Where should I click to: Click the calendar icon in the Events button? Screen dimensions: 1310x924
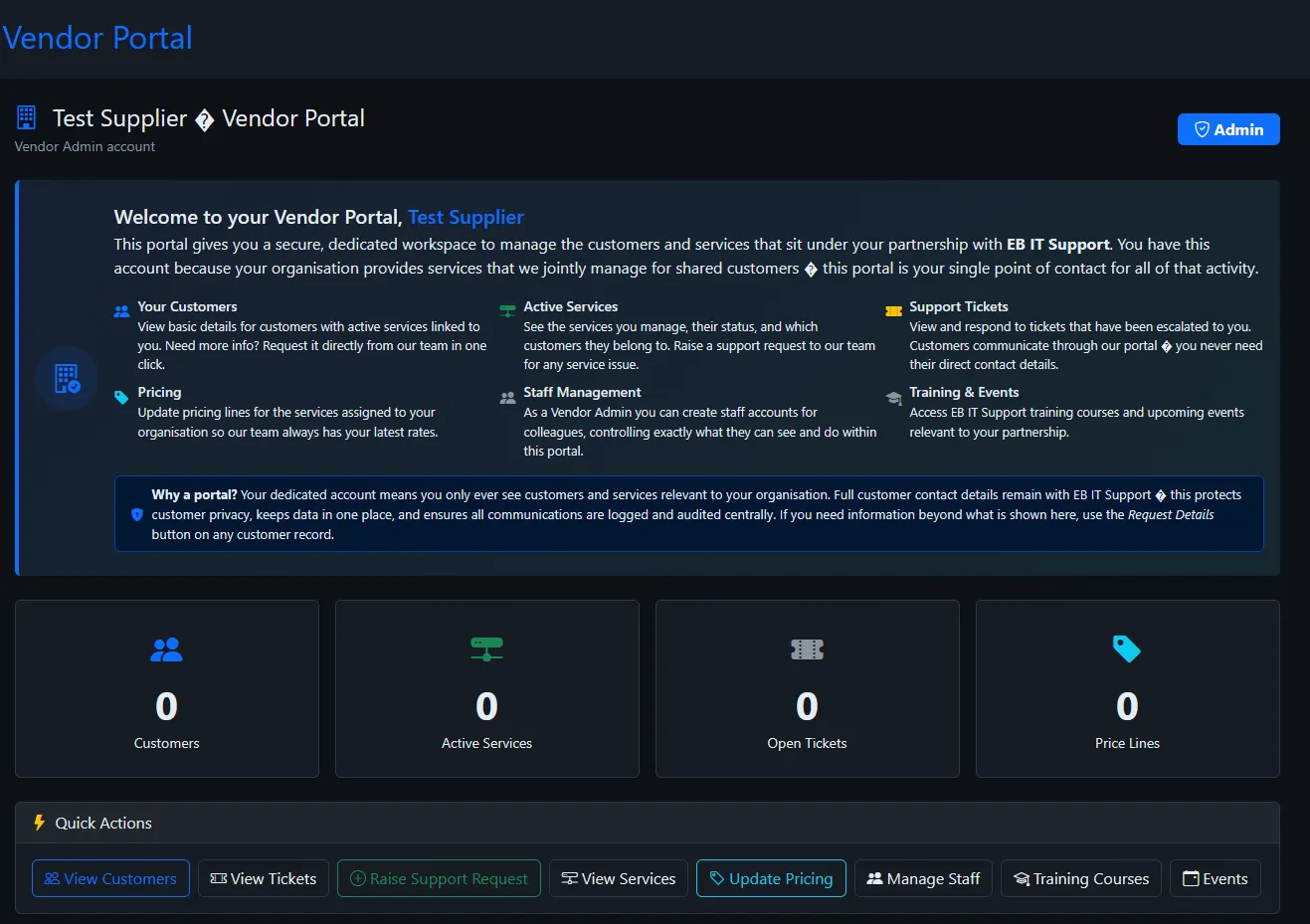(1191, 878)
